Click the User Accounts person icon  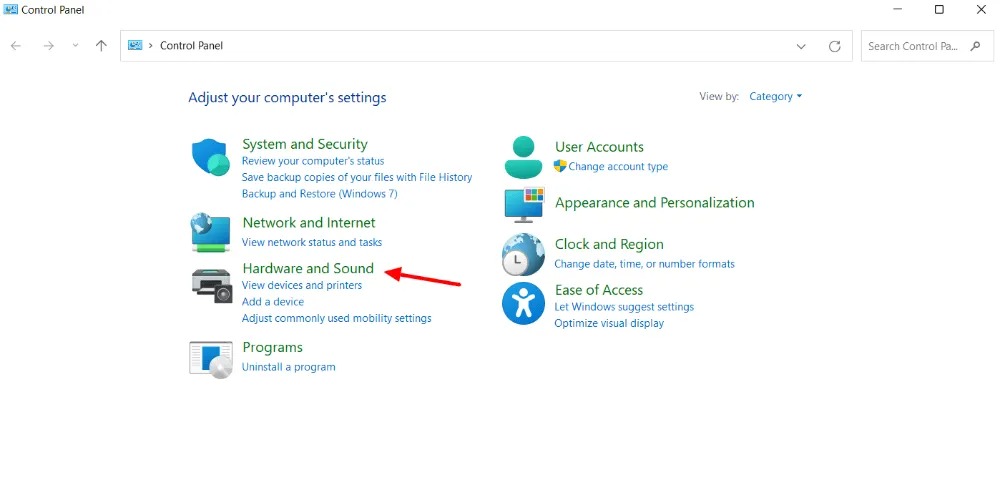[x=523, y=157]
